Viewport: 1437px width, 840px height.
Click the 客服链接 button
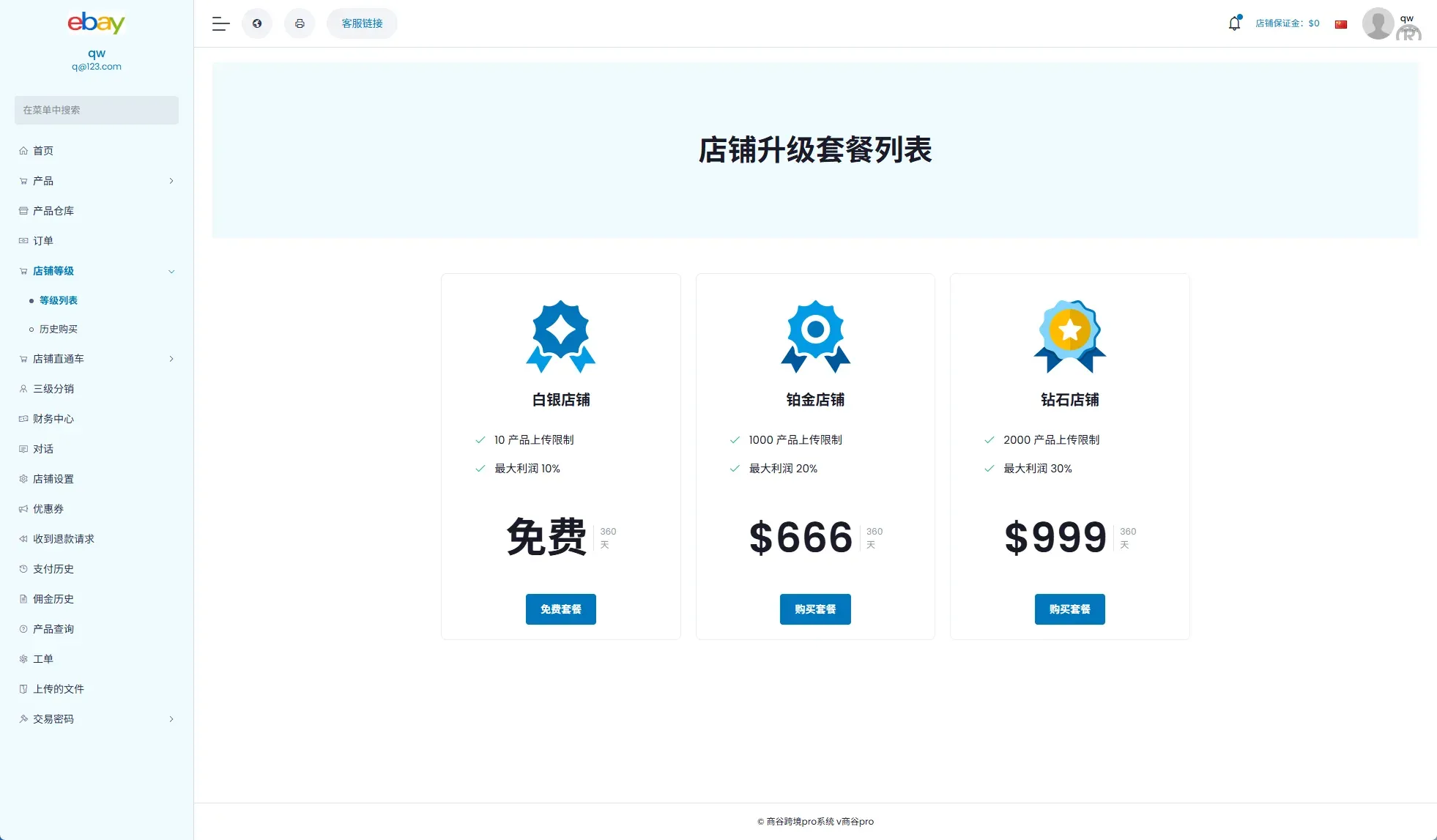tap(361, 23)
